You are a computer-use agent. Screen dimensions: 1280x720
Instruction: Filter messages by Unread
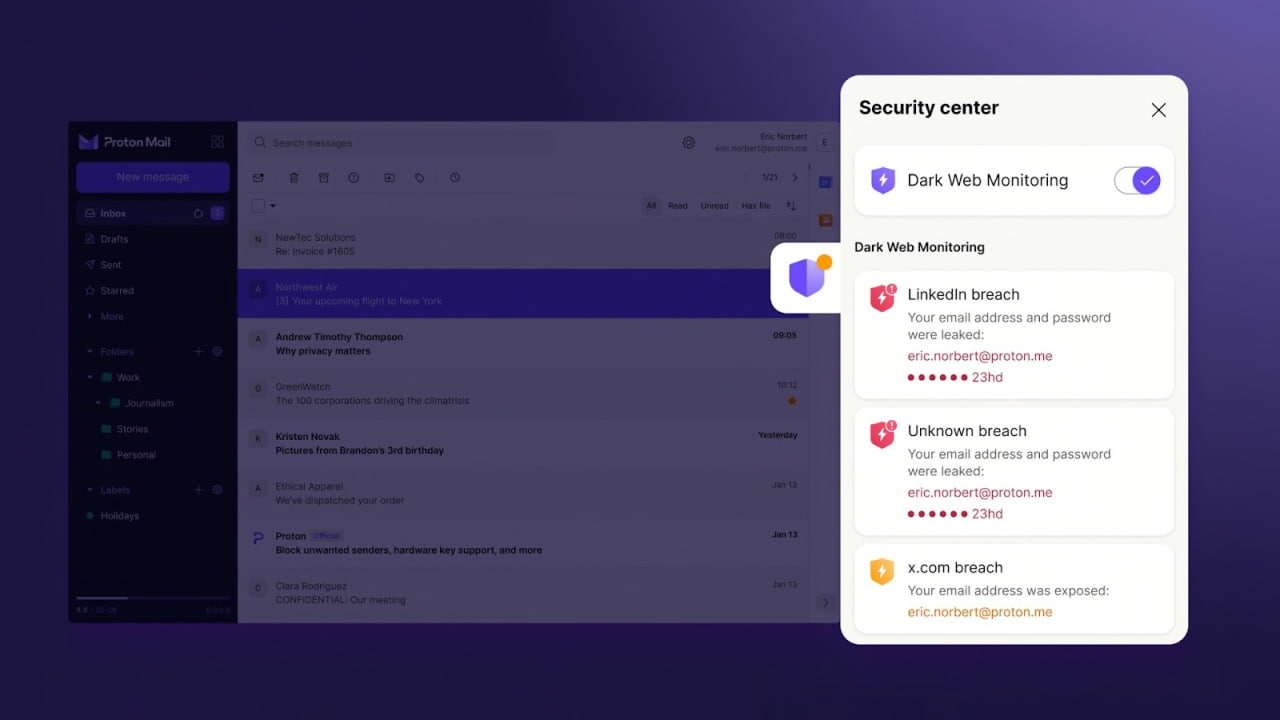coord(714,206)
